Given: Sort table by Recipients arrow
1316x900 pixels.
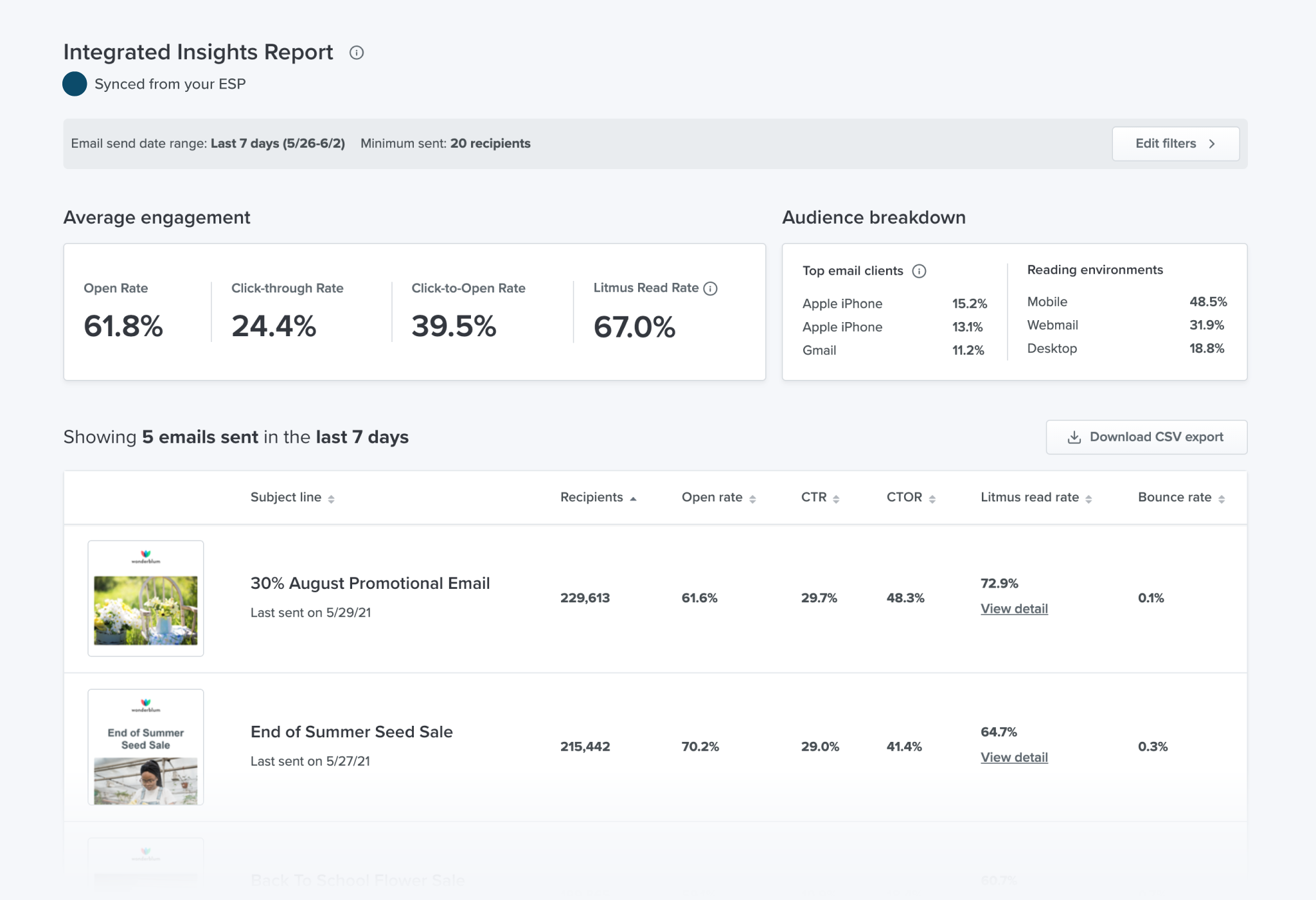Looking at the screenshot, I should point(633,499).
